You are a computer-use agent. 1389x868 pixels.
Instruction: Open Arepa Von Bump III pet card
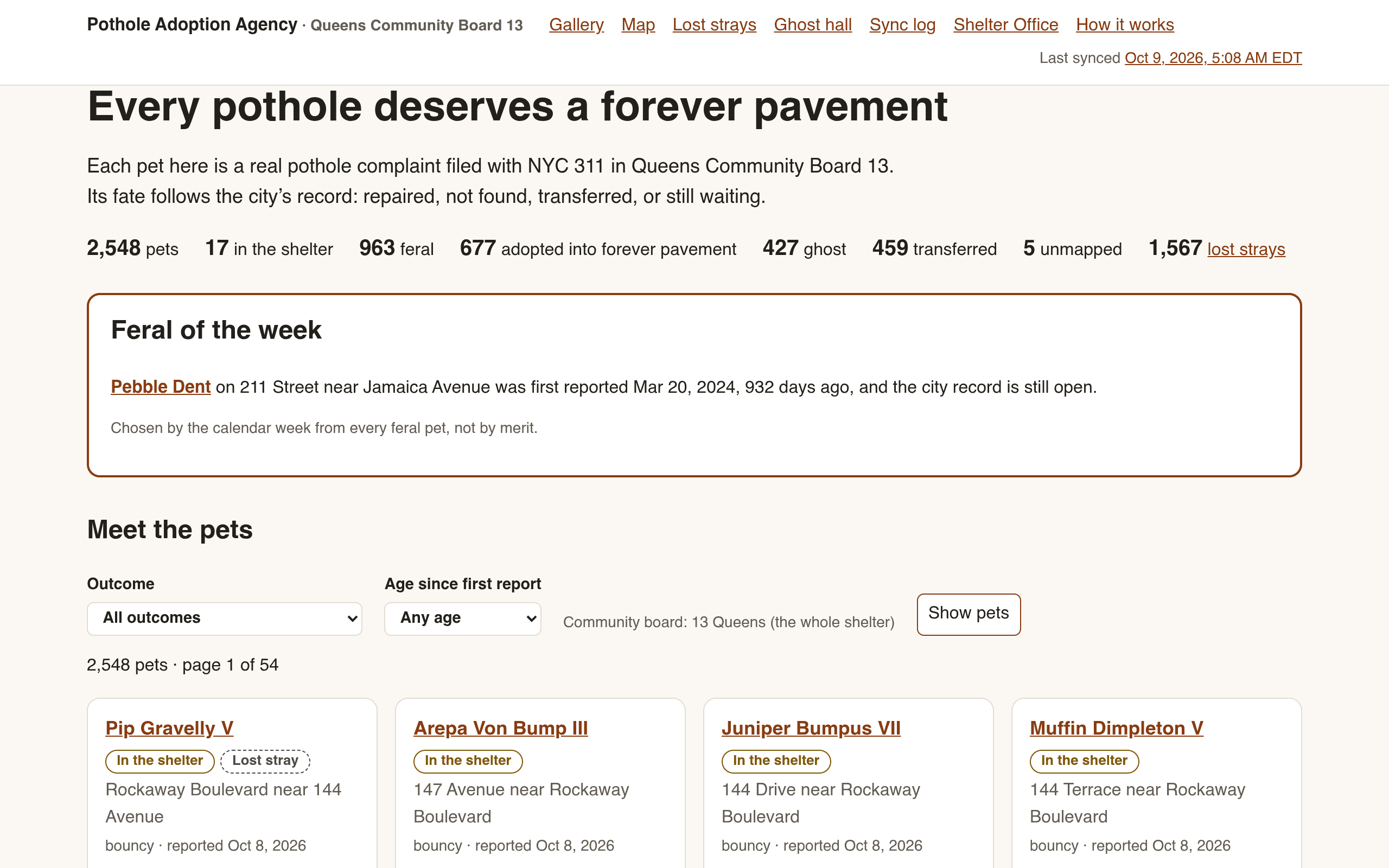click(500, 728)
